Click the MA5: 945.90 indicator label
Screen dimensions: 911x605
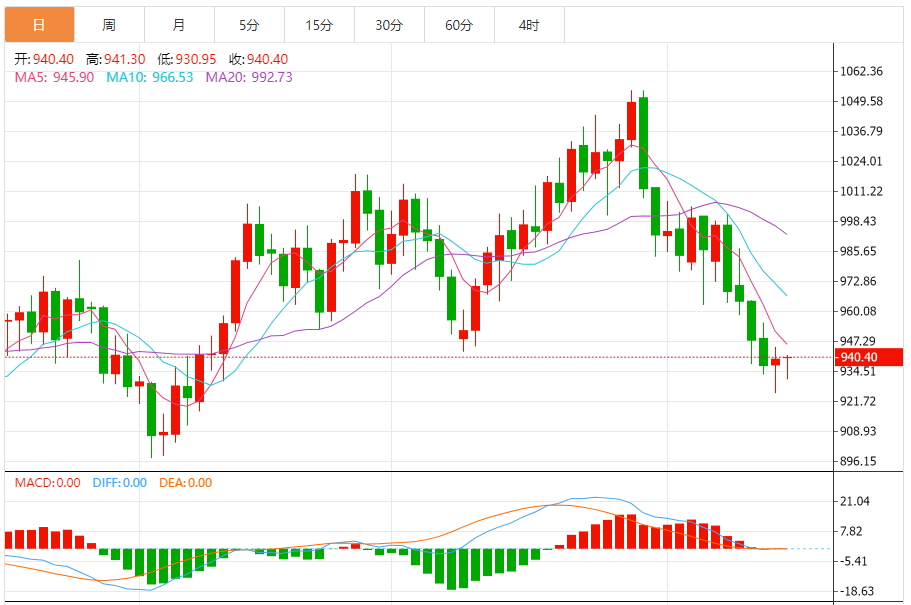click(54, 77)
